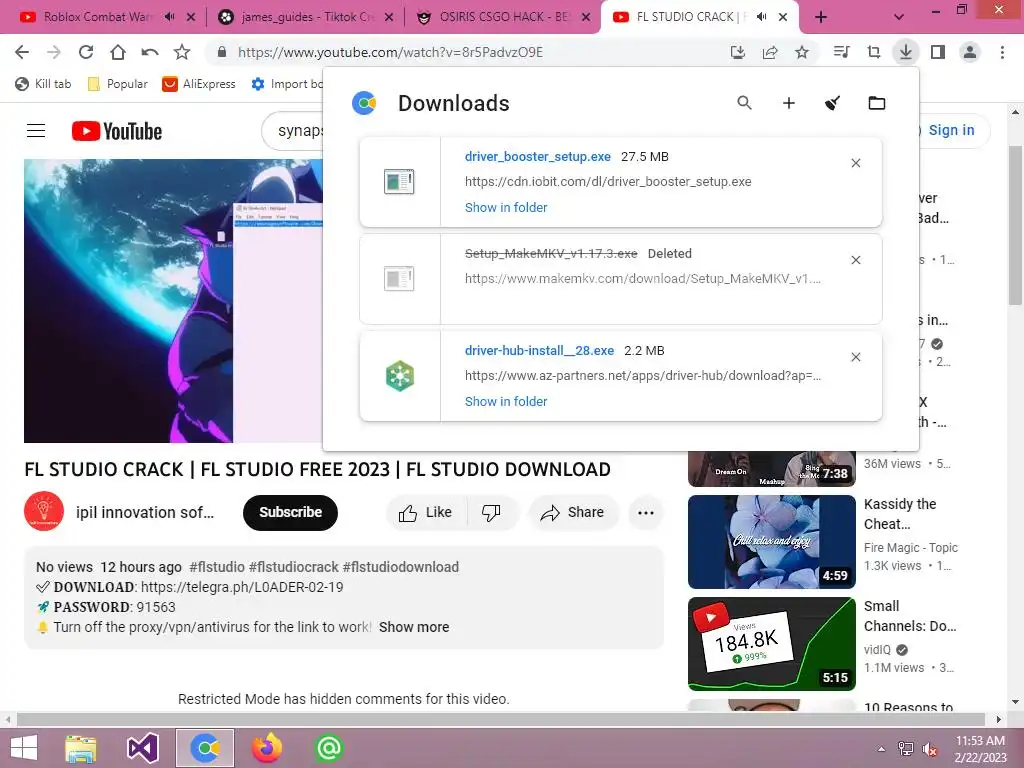
Task: Show driver-hub-install in folder
Action: coord(505,402)
